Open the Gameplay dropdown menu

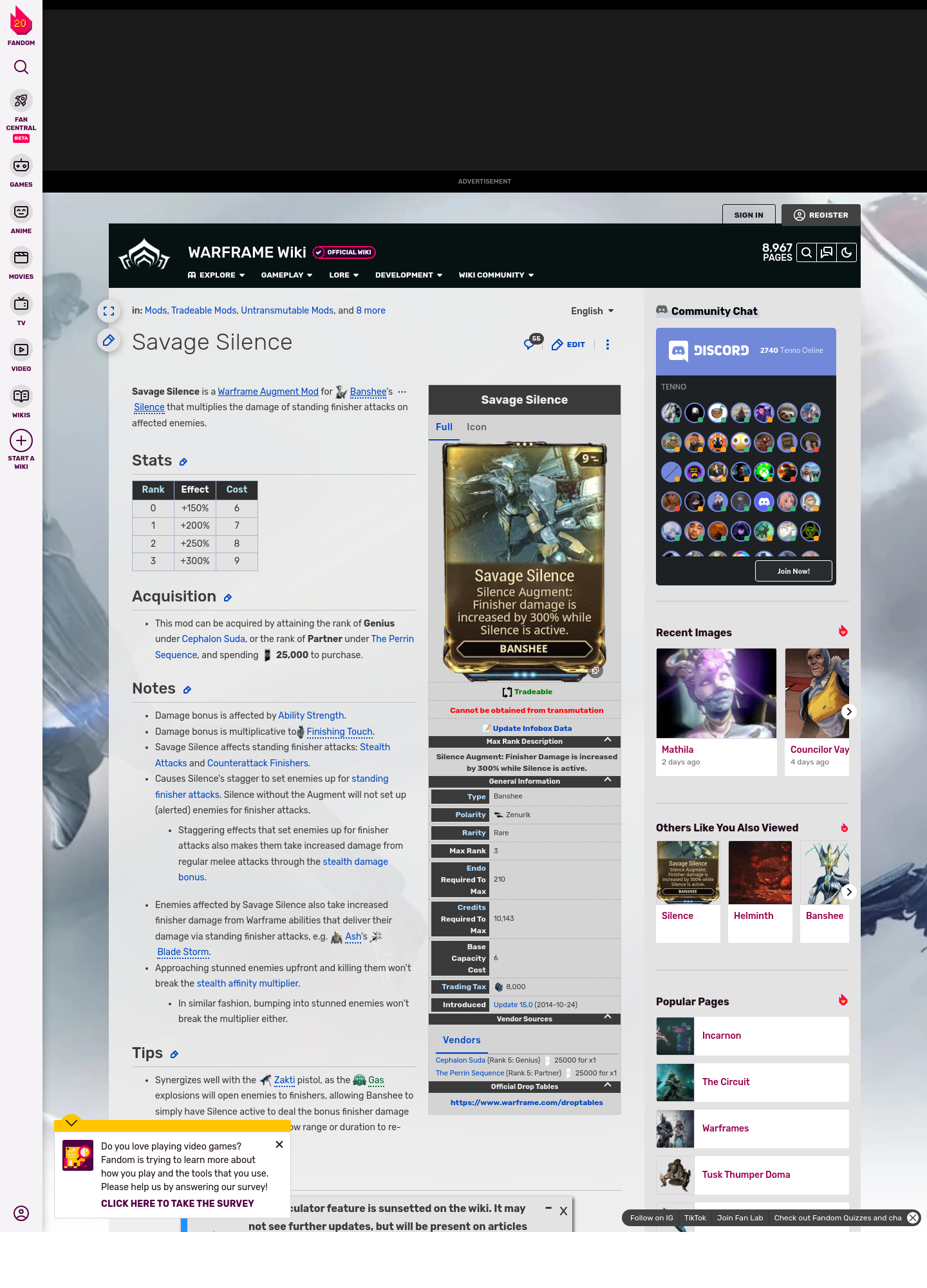(x=287, y=275)
